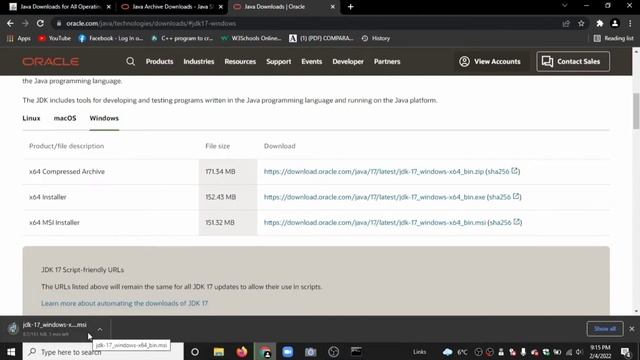This screenshot has width=640, height=360.
Task: Click View Accounts button
Action: pyautogui.click(x=490, y=62)
